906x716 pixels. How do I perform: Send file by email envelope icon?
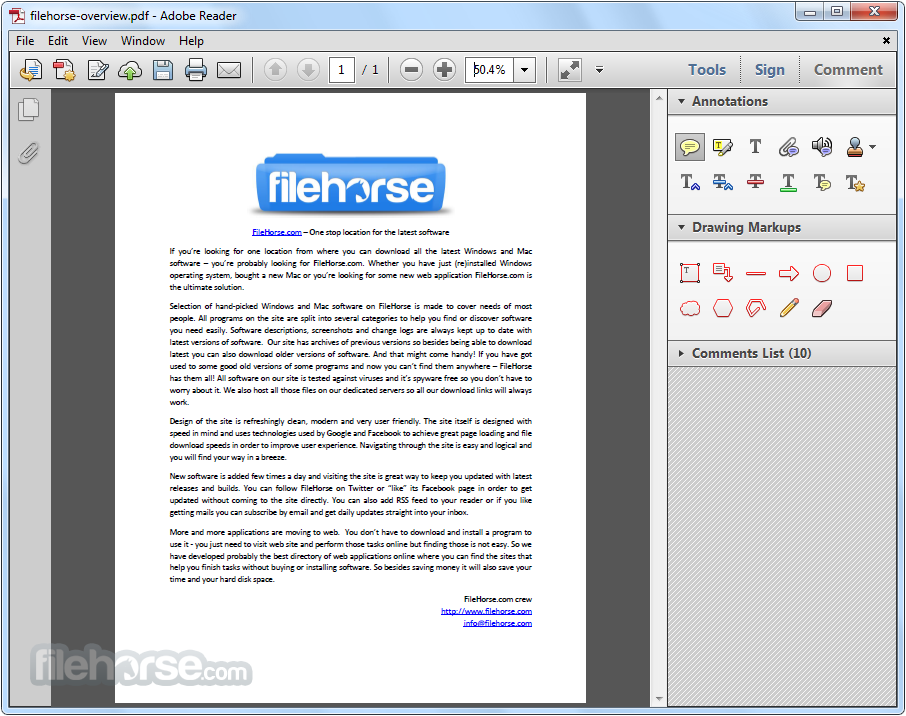click(229, 71)
